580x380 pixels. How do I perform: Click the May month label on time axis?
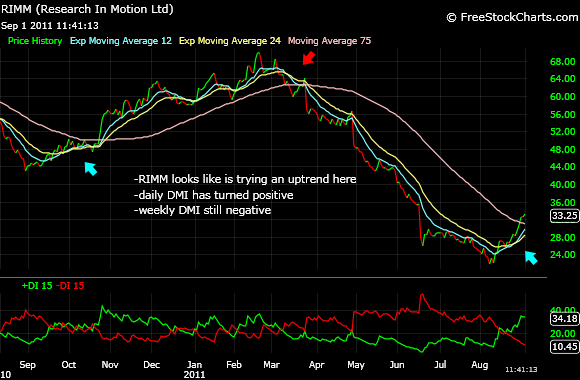click(x=356, y=365)
